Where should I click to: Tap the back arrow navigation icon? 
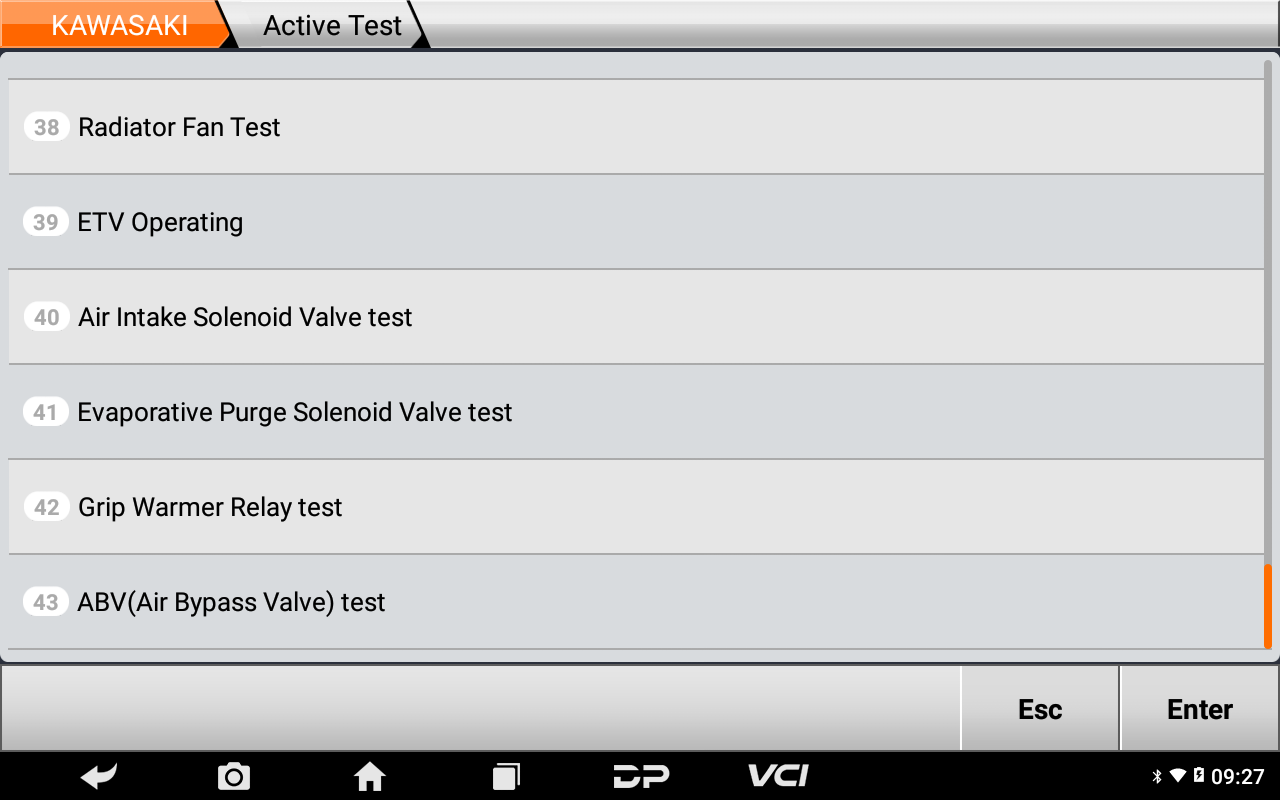(x=99, y=776)
